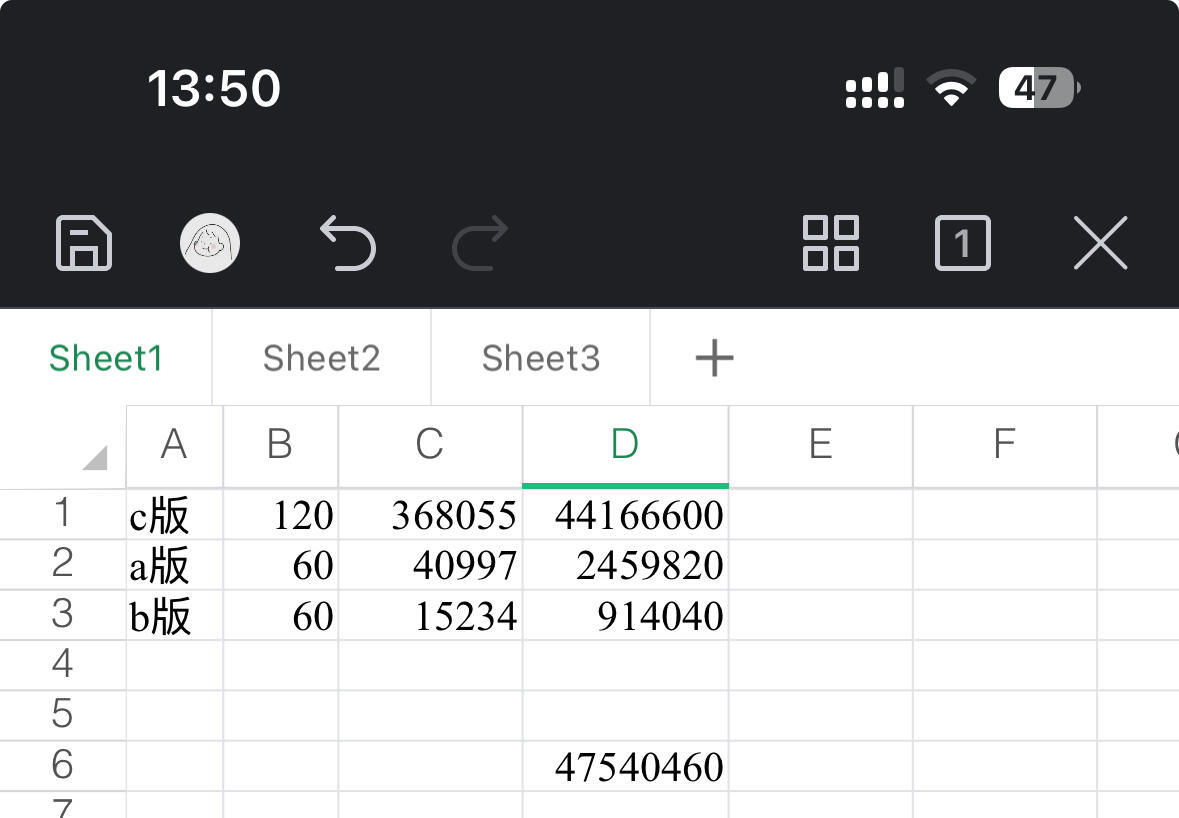Switch to the Sheet1 tab
1179x818 pixels.
(106, 358)
